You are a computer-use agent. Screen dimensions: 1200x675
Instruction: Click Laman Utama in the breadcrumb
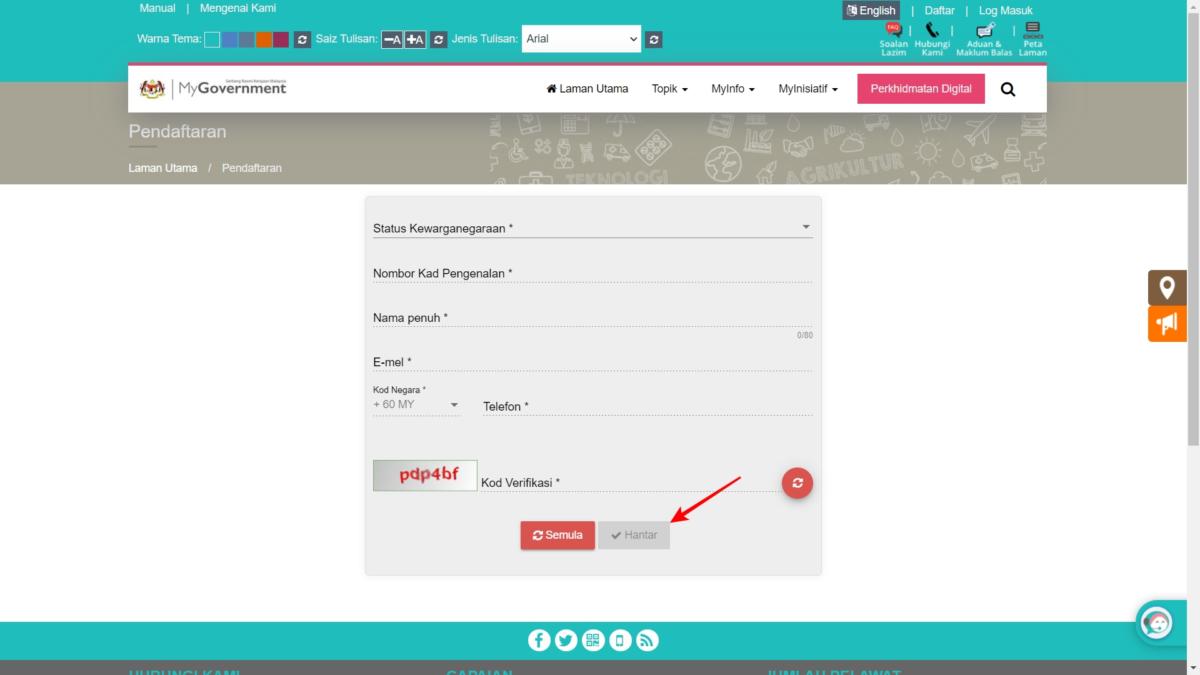pyautogui.click(x=163, y=168)
